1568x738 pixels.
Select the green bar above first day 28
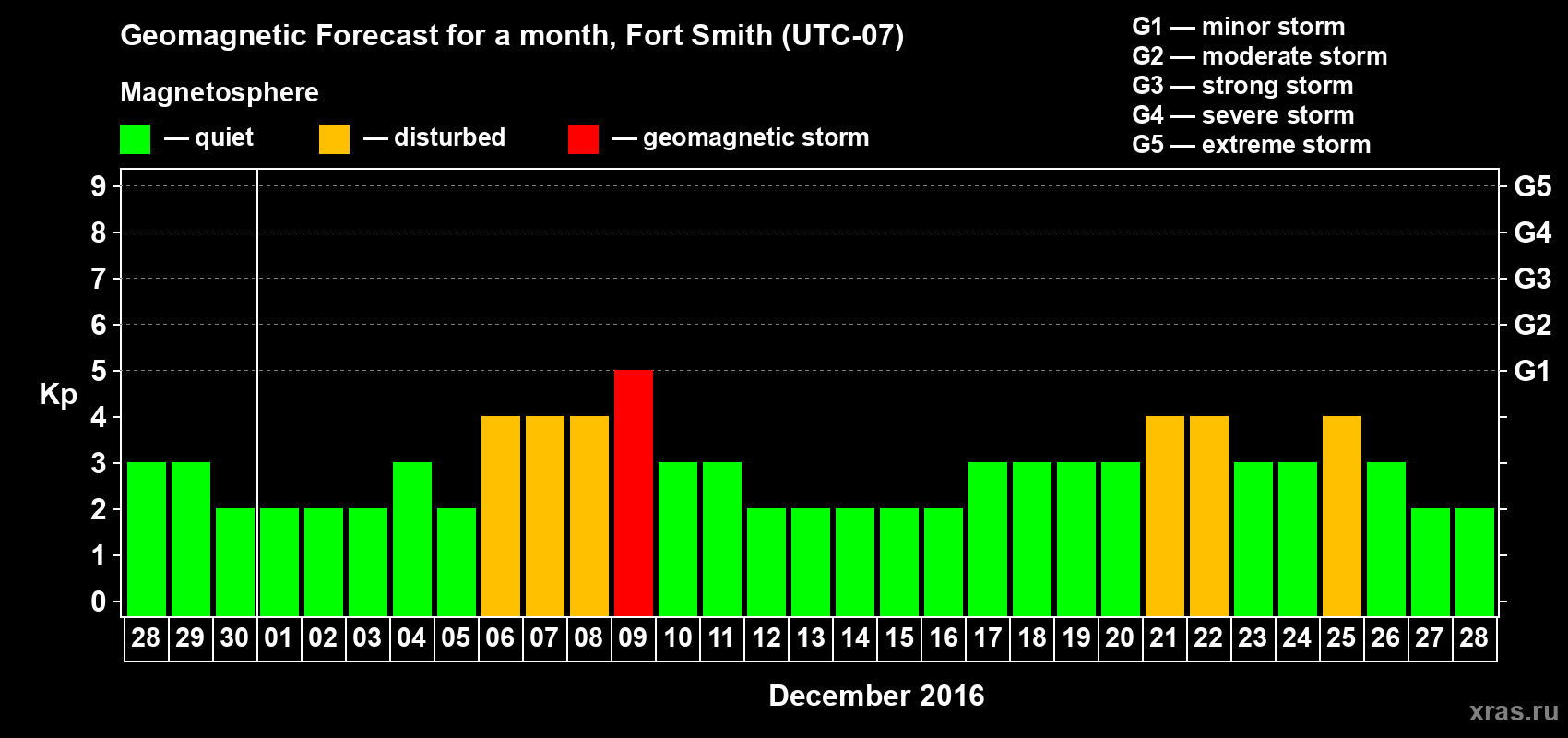click(147, 539)
